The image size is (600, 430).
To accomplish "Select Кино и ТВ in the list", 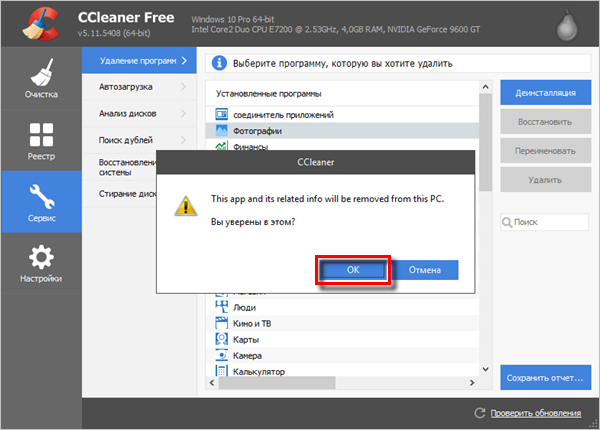I will click(x=342, y=323).
